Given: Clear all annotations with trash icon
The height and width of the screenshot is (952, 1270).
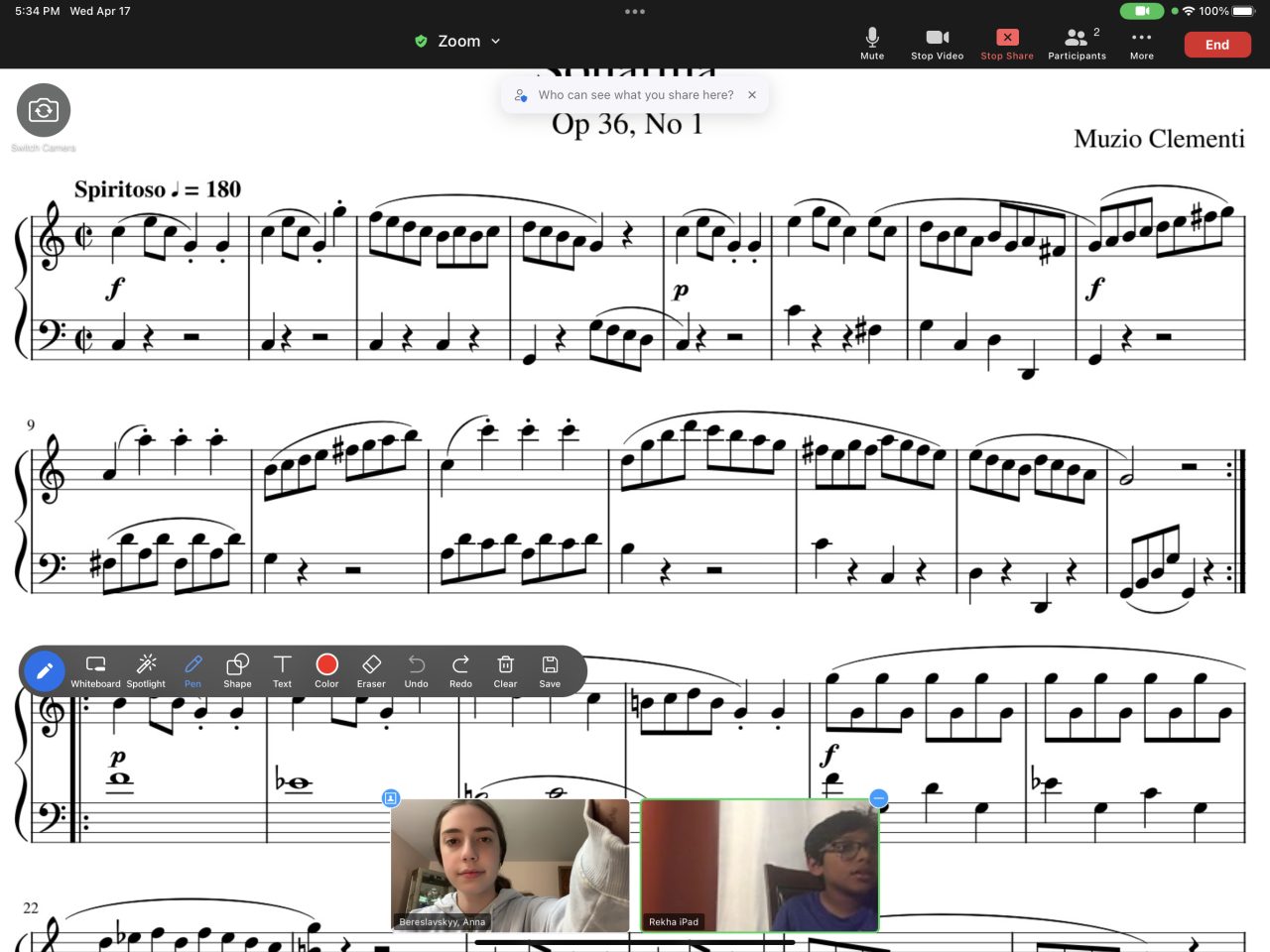Looking at the screenshot, I should [505, 671].
